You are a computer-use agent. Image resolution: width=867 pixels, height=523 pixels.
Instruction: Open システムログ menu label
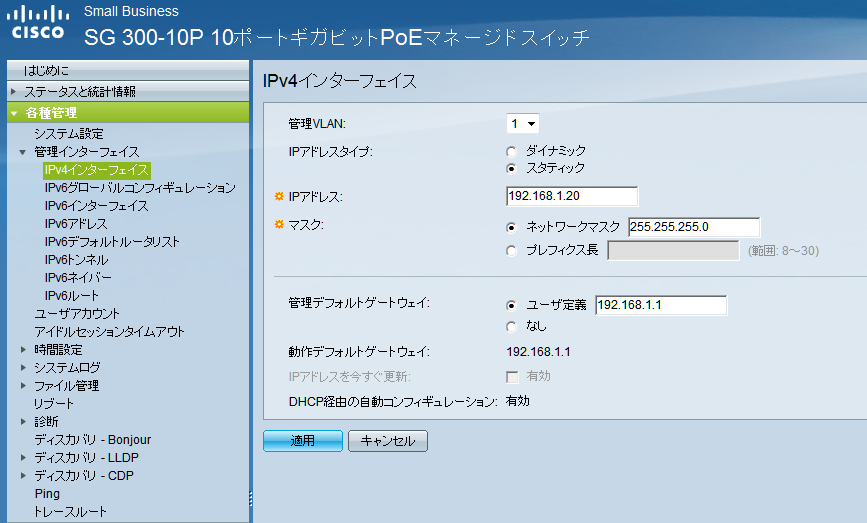67,368
